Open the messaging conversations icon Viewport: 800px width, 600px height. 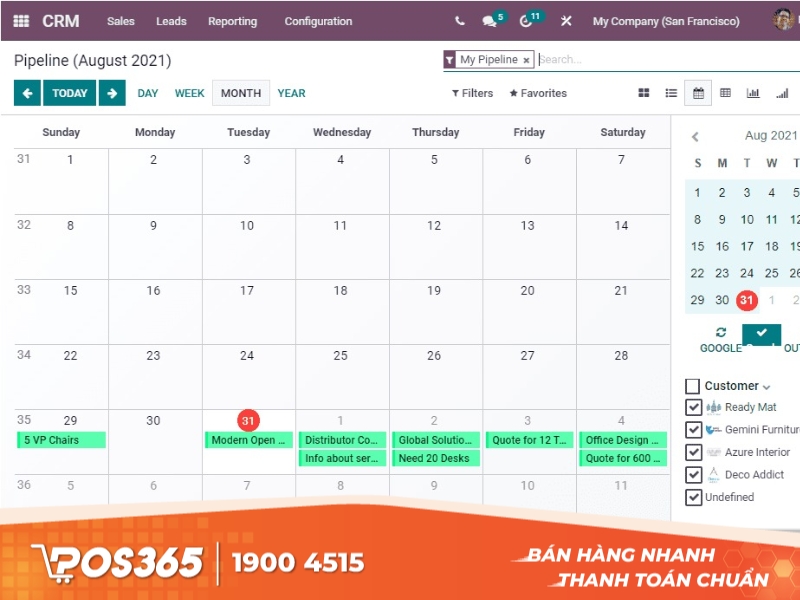pyautogui.click(x=488, y=20)
